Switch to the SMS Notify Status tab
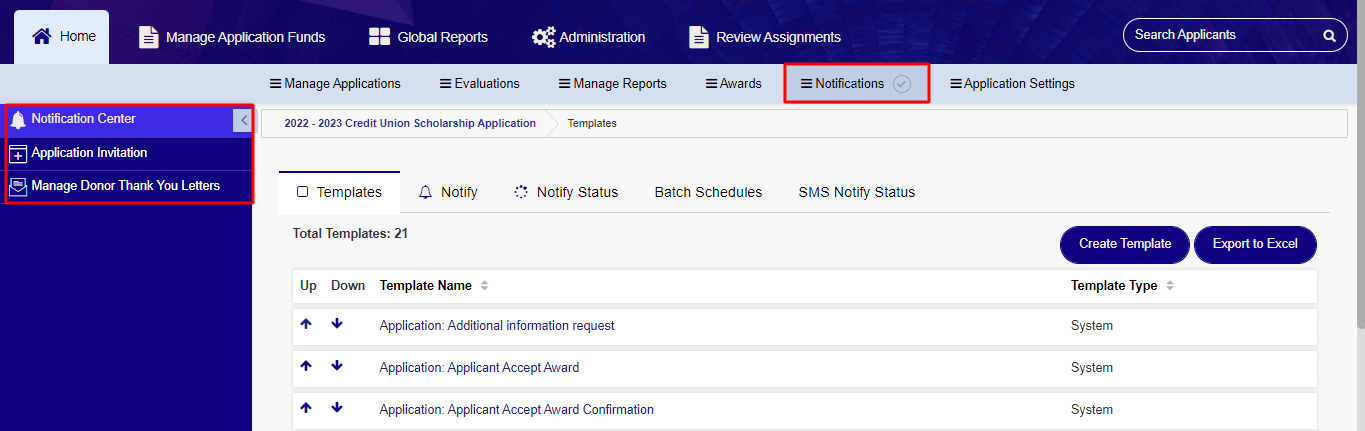Screen dimensions: 1365x431 (x=856, y=192)
